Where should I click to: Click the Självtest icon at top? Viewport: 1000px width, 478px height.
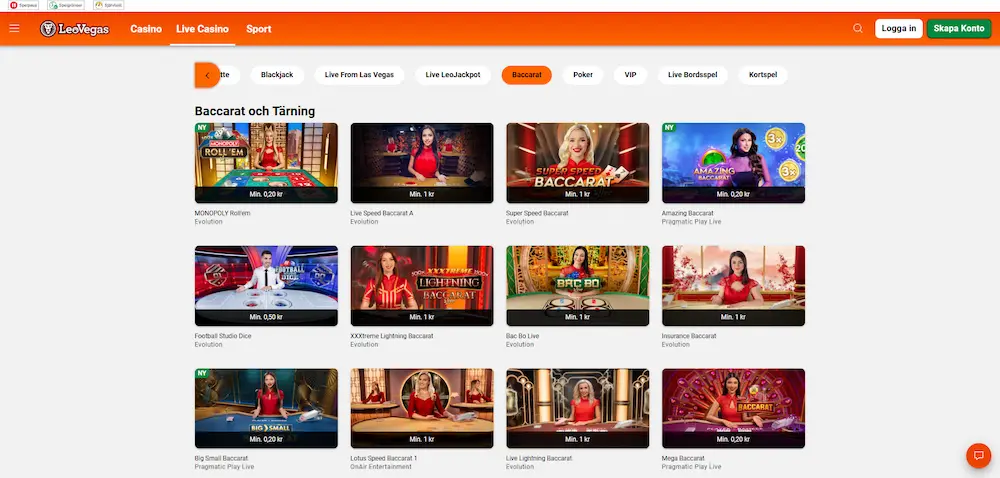108,5
